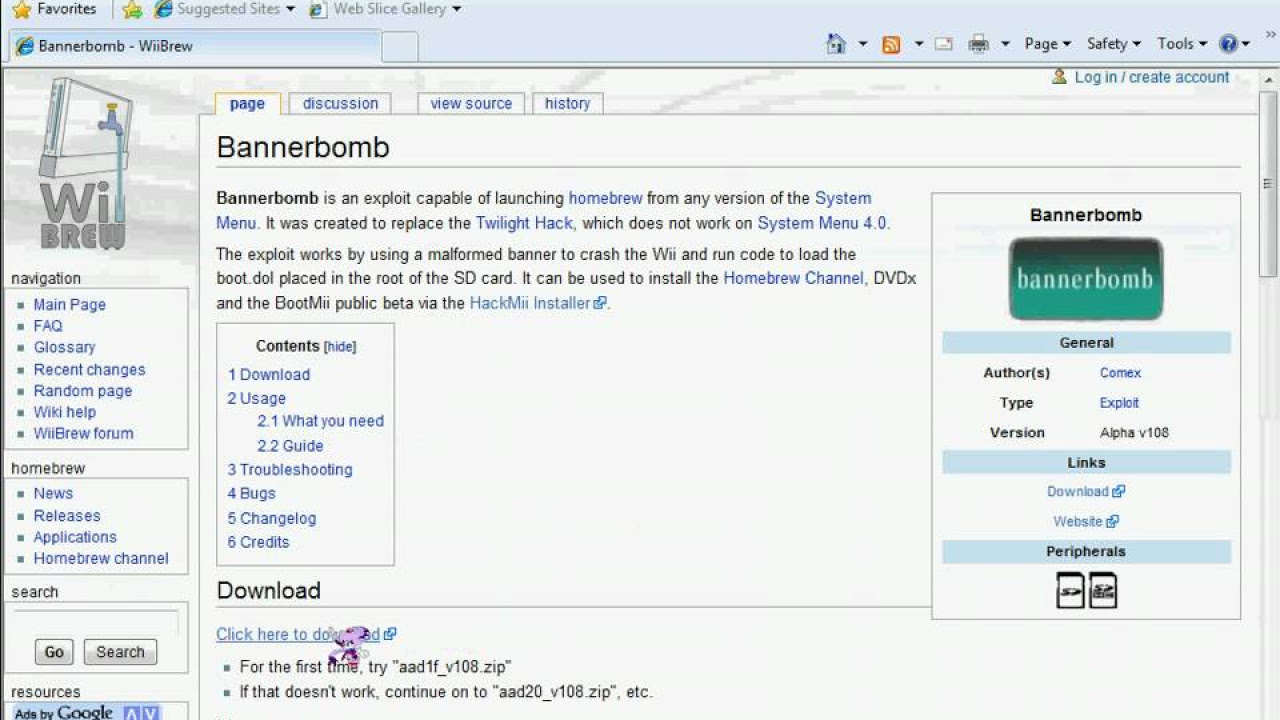Click the Log in / create account link
1280x720 pixels.
click(1152, 77)
